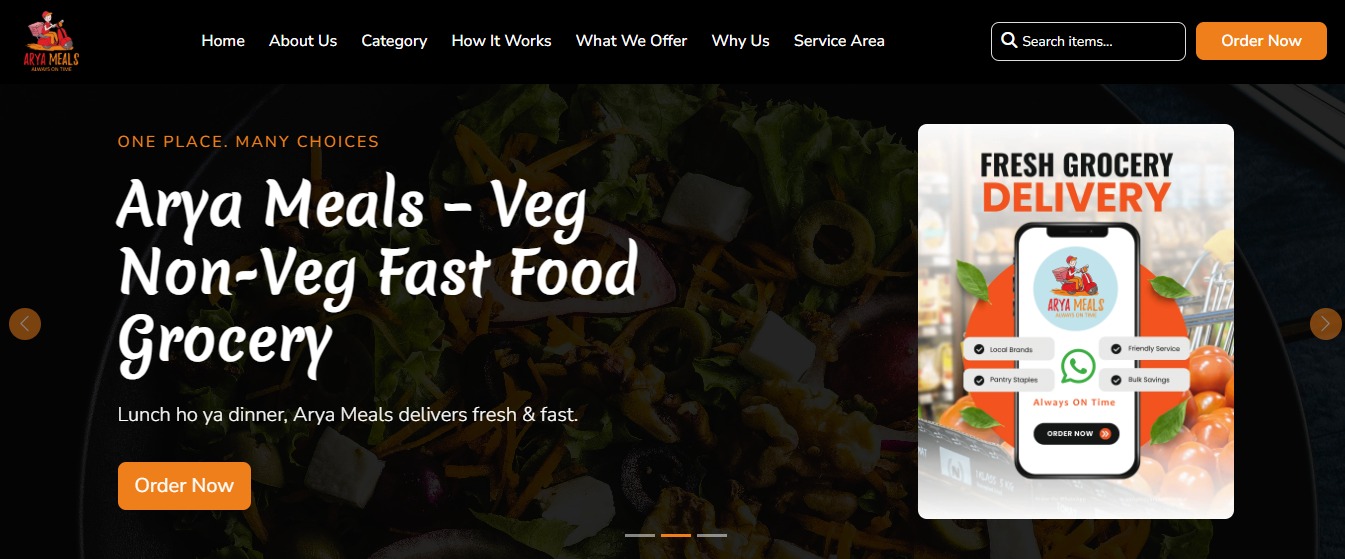Viewport: 1345px width, 559px height.
Task: Select the third carousel indicator
Action: pyautogui.click(x=712, y=536)
